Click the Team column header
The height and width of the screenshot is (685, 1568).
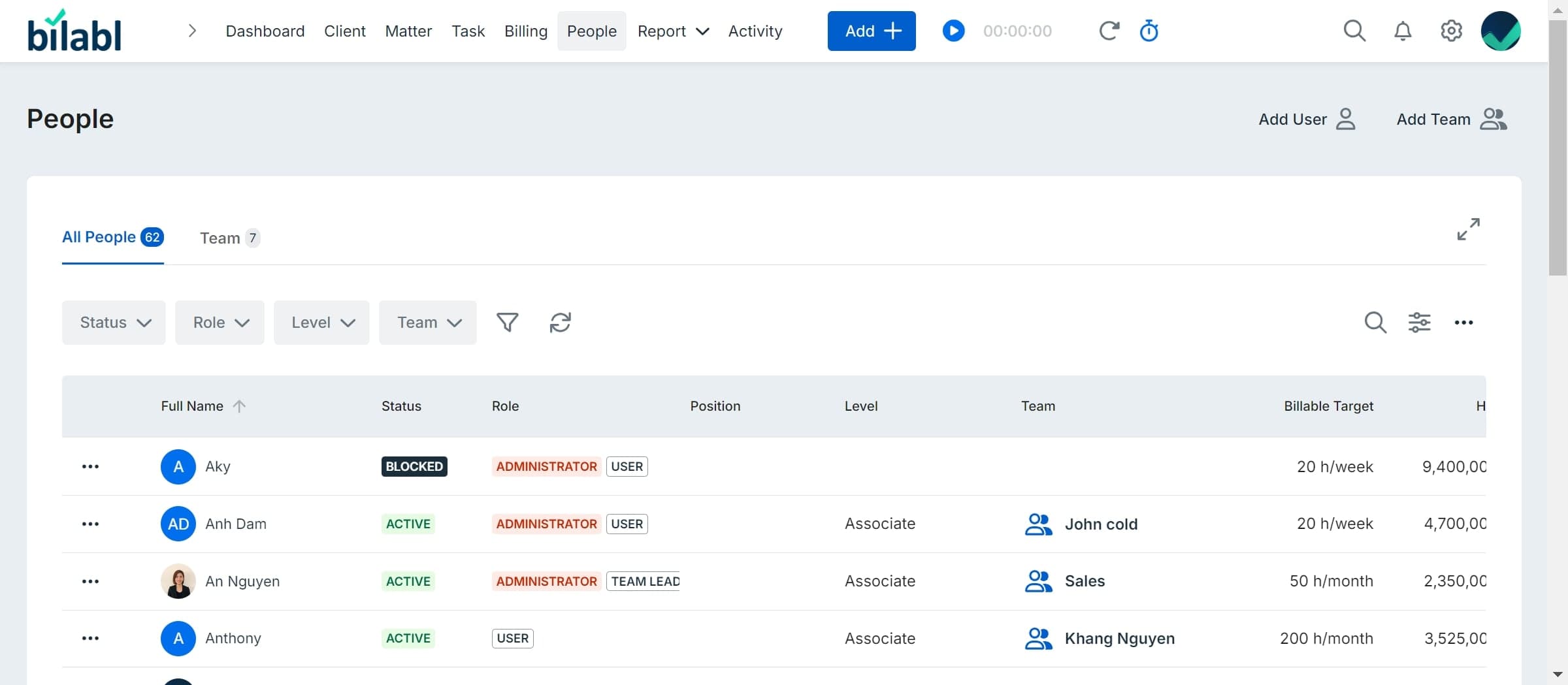coord(1037,406)
